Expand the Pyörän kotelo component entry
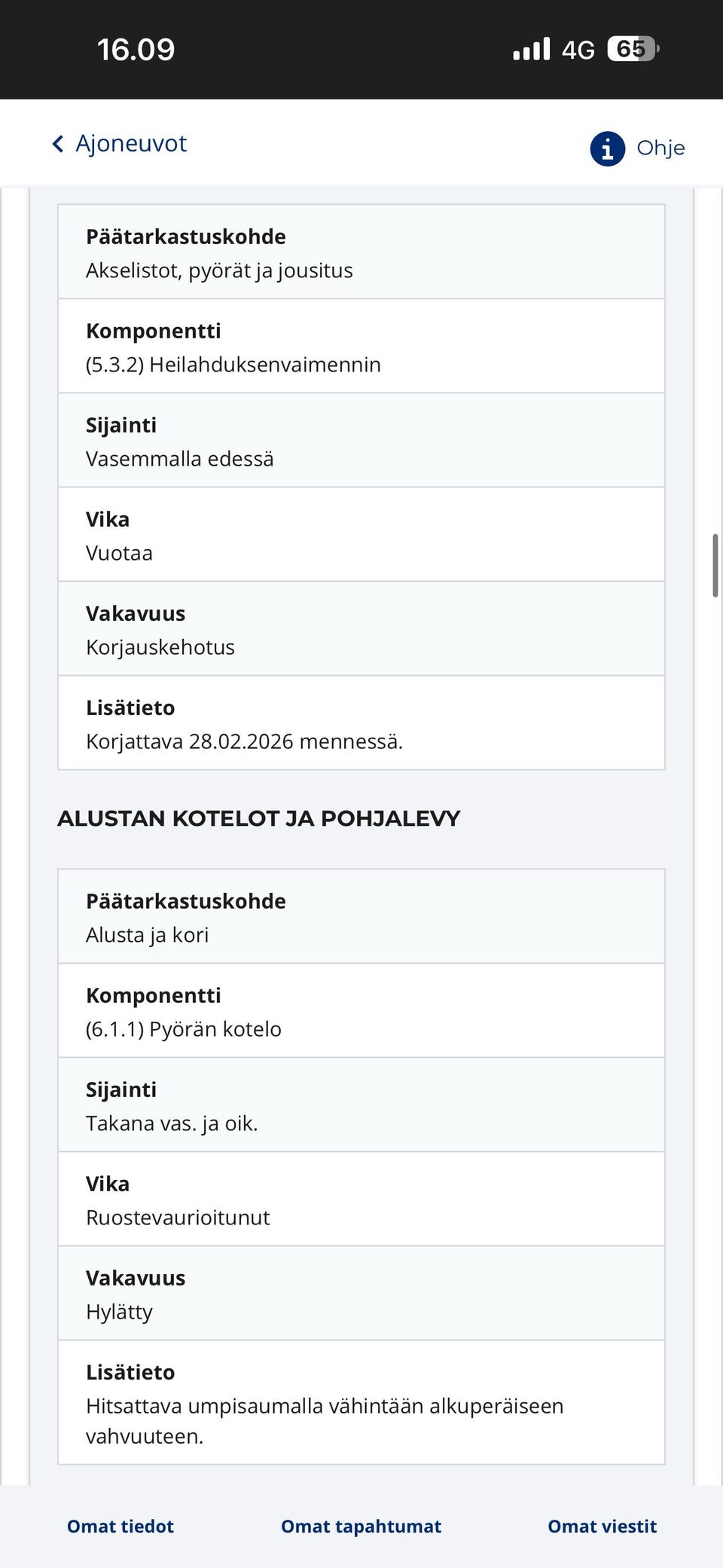Viewport: 723px width, 1568px height. point(360,1012)
